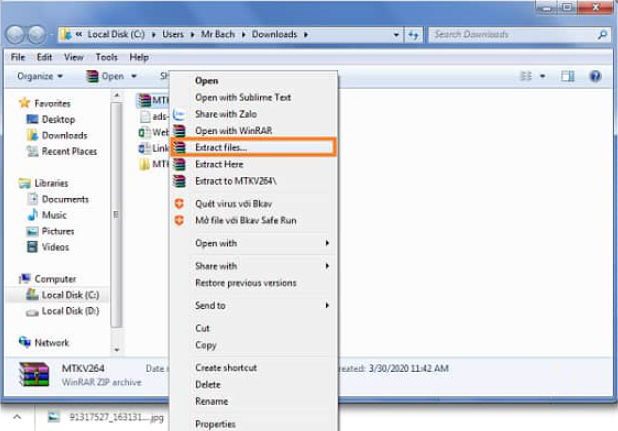Expand the downloaded jpg options chevron
618x431 pixels.
point(17,417)
